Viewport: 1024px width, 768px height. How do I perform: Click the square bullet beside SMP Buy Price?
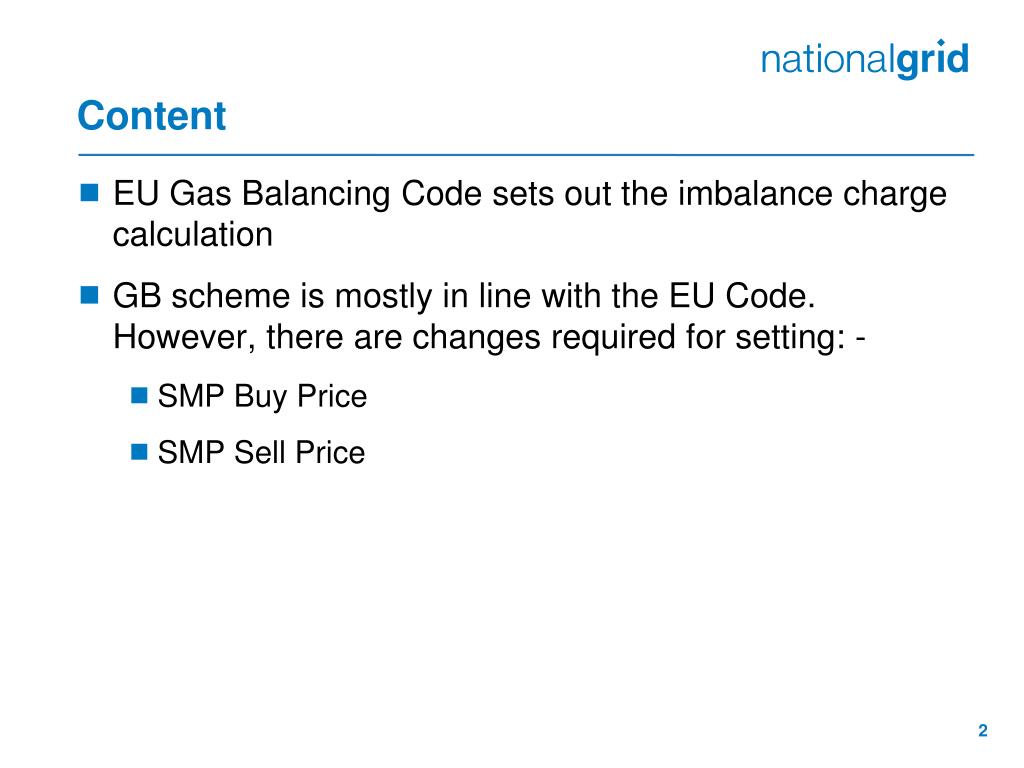[139, 395]
